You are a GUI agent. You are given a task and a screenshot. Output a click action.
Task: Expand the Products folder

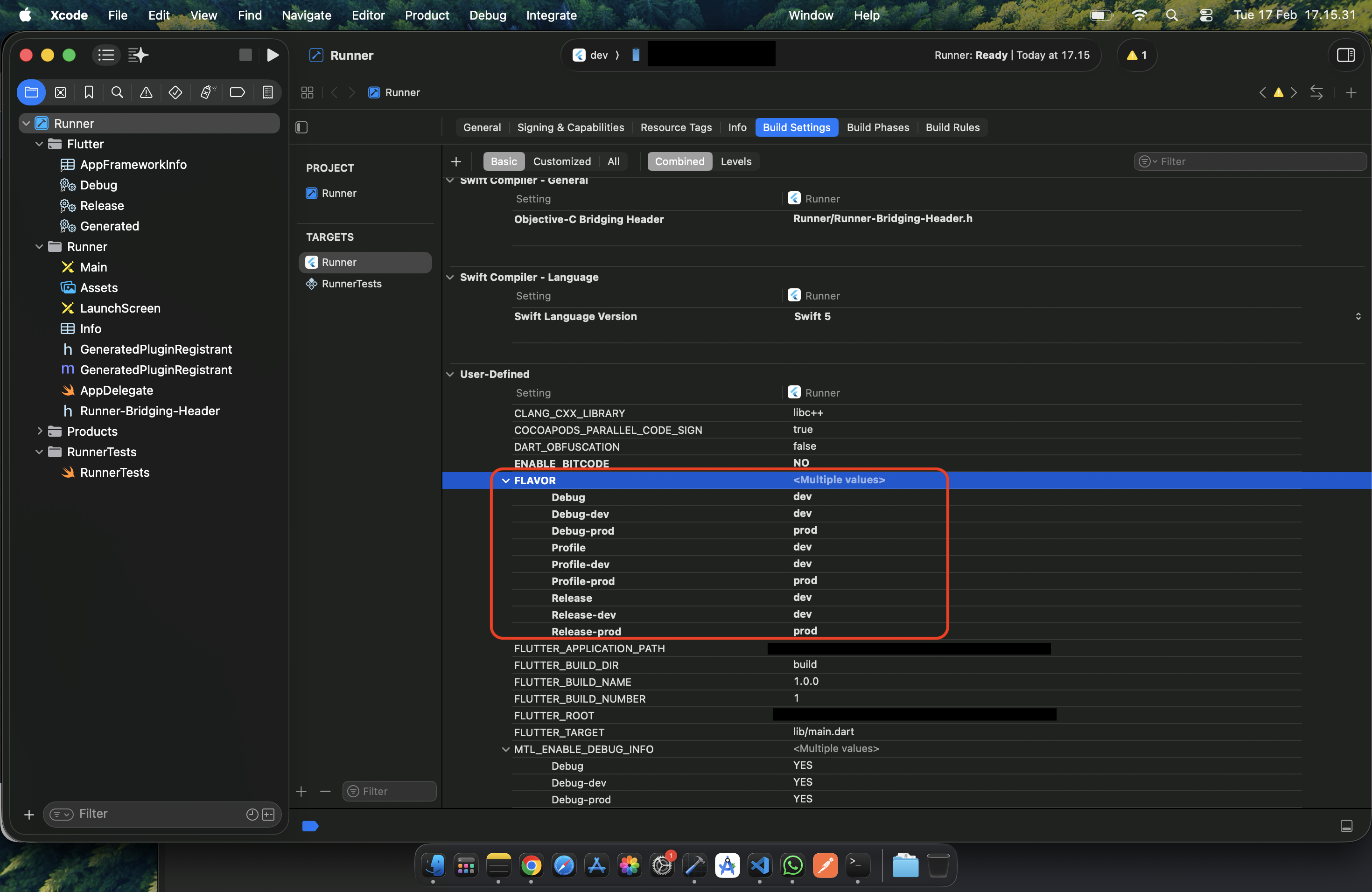coord(40,431)
